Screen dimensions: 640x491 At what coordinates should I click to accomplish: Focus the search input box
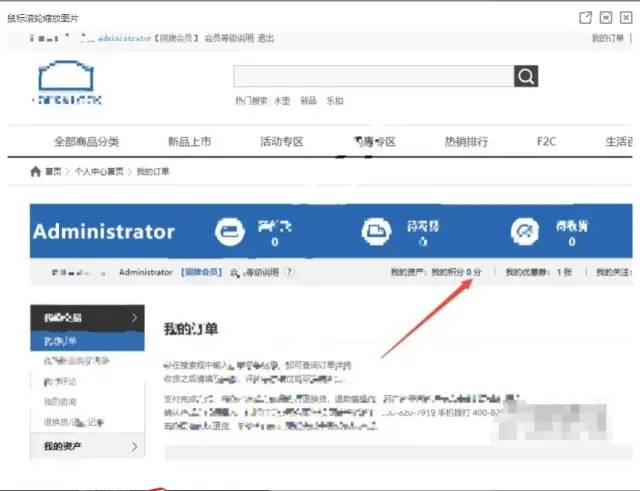click(x=373, y=76)
